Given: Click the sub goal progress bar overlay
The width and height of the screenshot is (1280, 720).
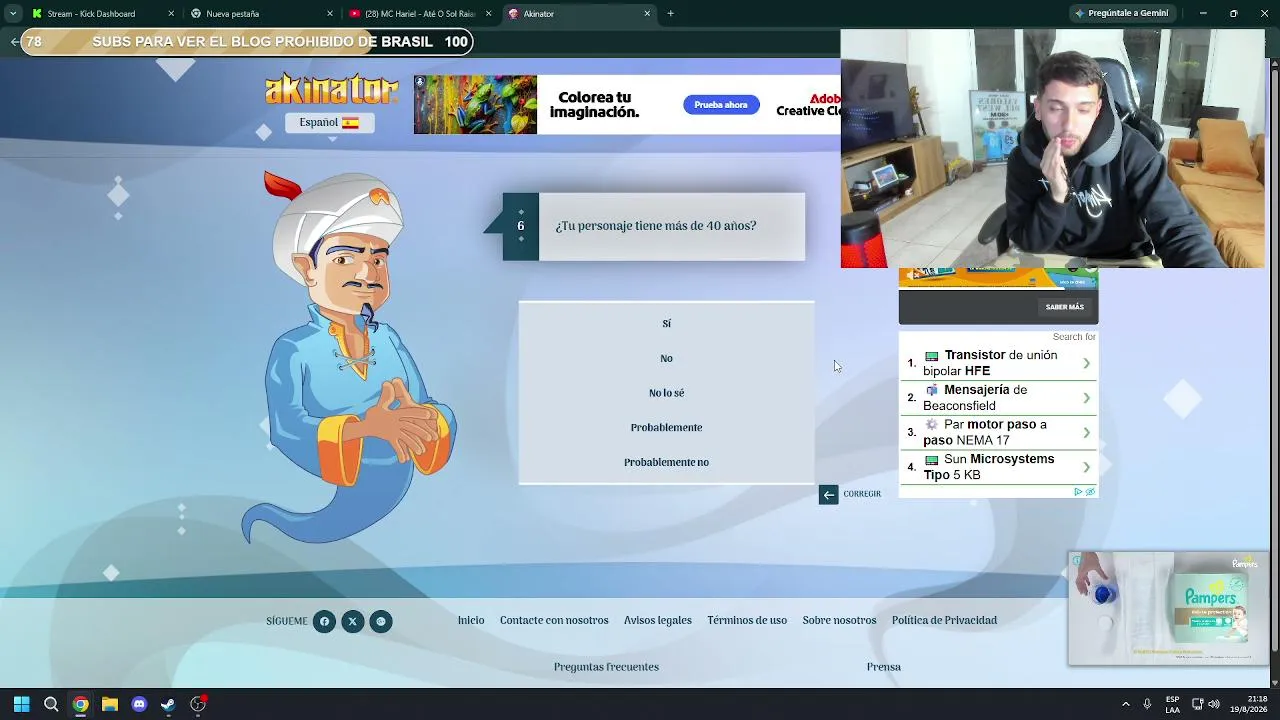Looking at the screenshot, I should tap(246, 42).
